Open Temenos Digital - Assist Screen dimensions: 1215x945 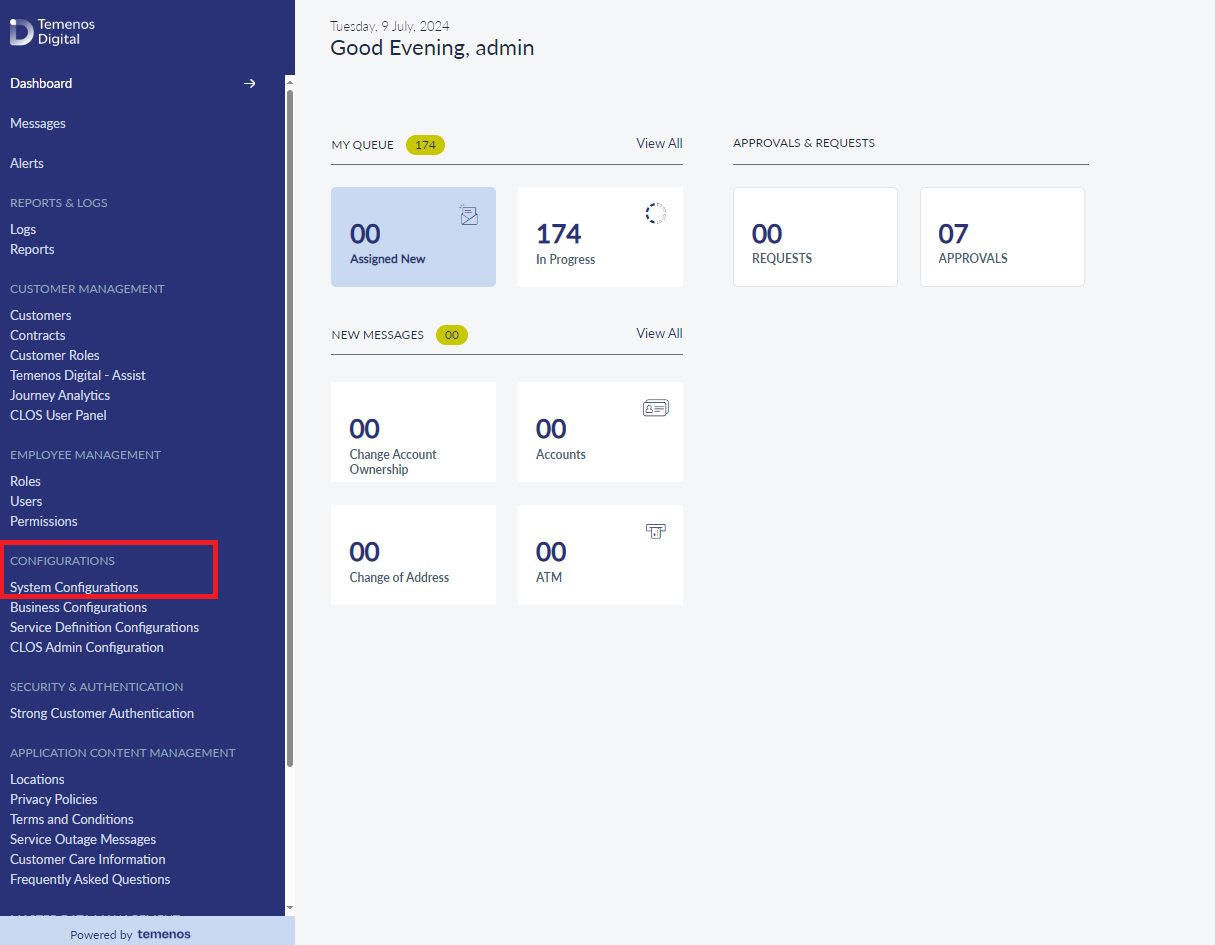78,375
